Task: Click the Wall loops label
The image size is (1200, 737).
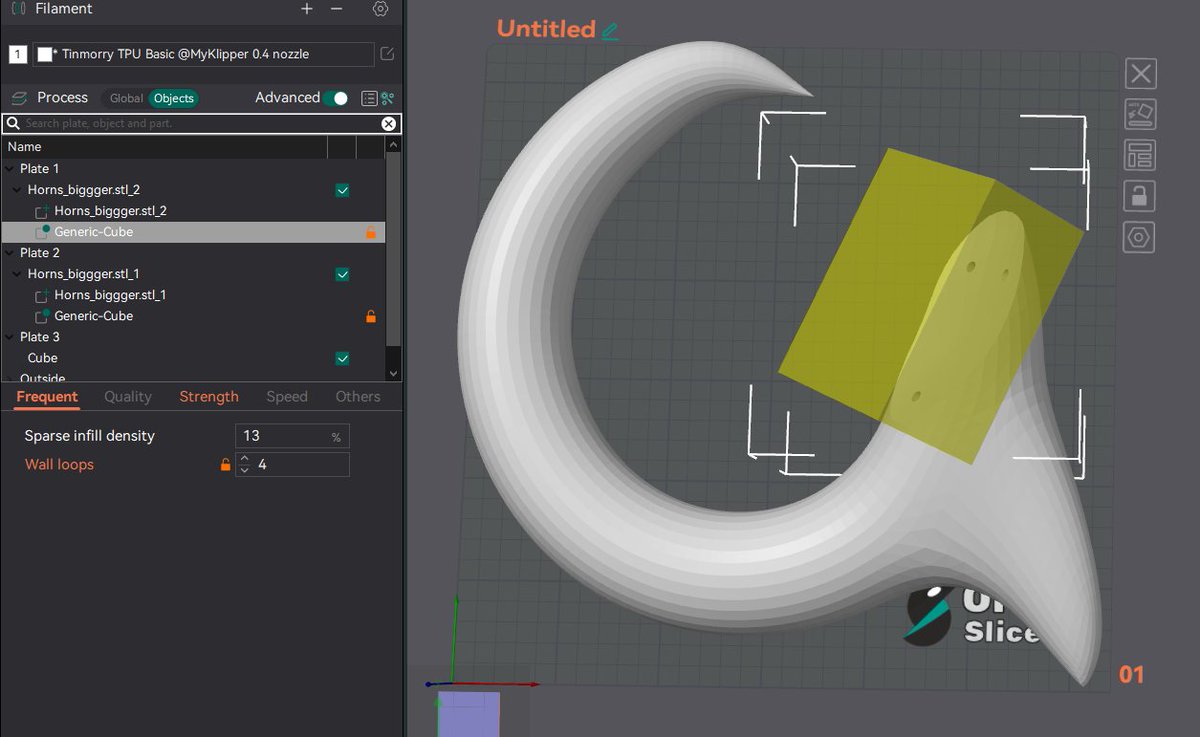Action: coord(59,465)
